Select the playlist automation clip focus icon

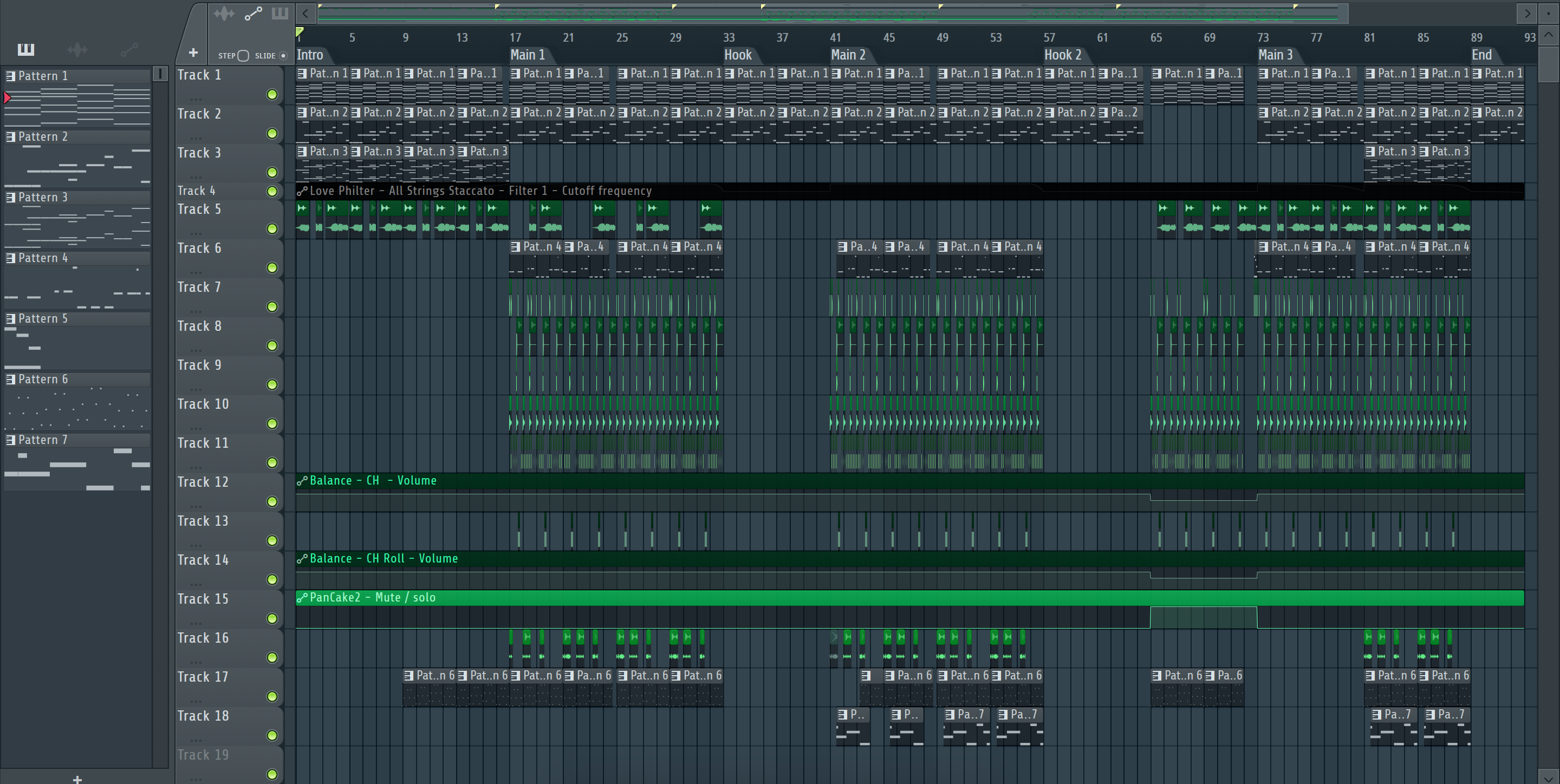coord(253,14)
